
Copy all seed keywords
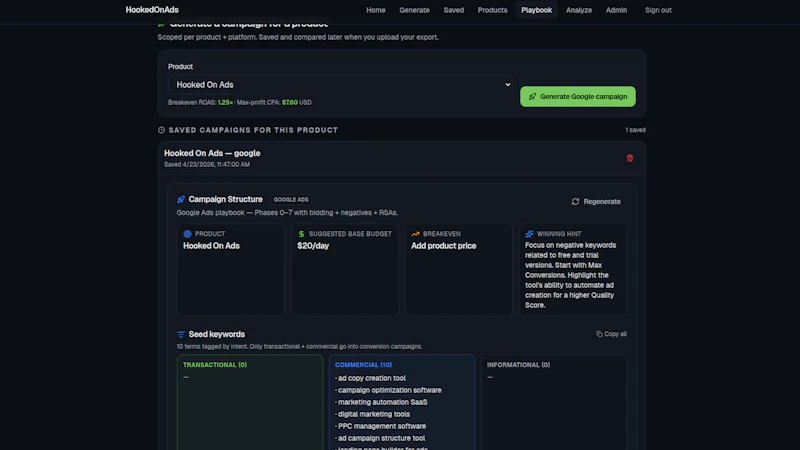[611, 334]
